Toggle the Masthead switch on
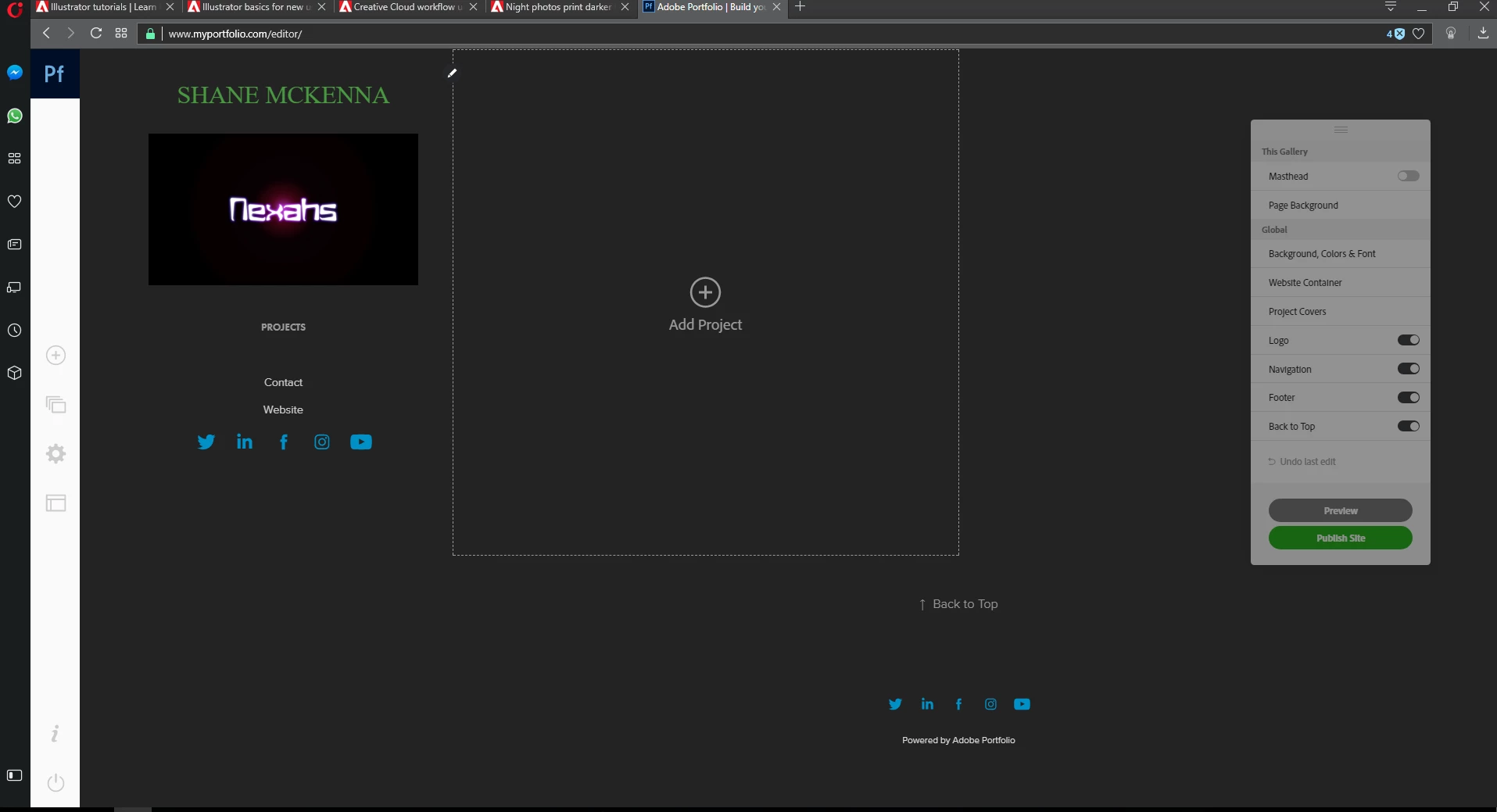Viewport: 1497px width, 812px height. coord(1409,176)
